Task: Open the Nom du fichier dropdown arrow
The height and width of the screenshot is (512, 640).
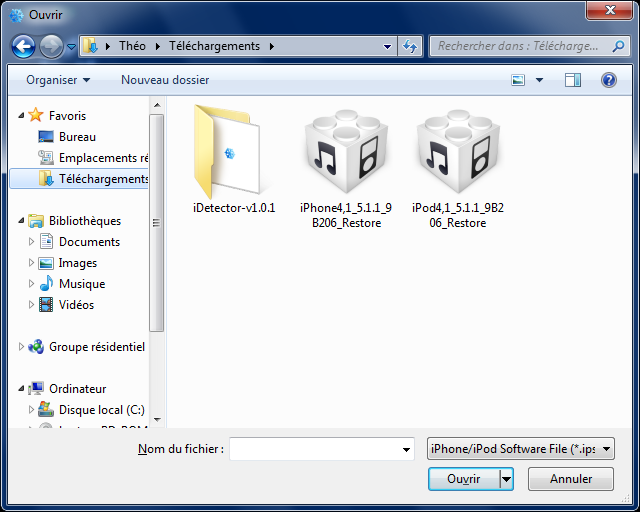Action: click(407, 449)
